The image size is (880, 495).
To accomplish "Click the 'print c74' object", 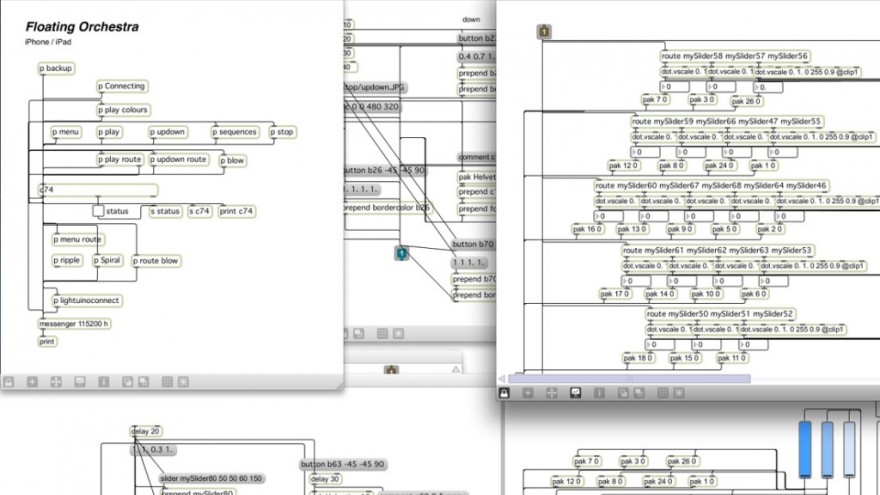I will [237, 211].
